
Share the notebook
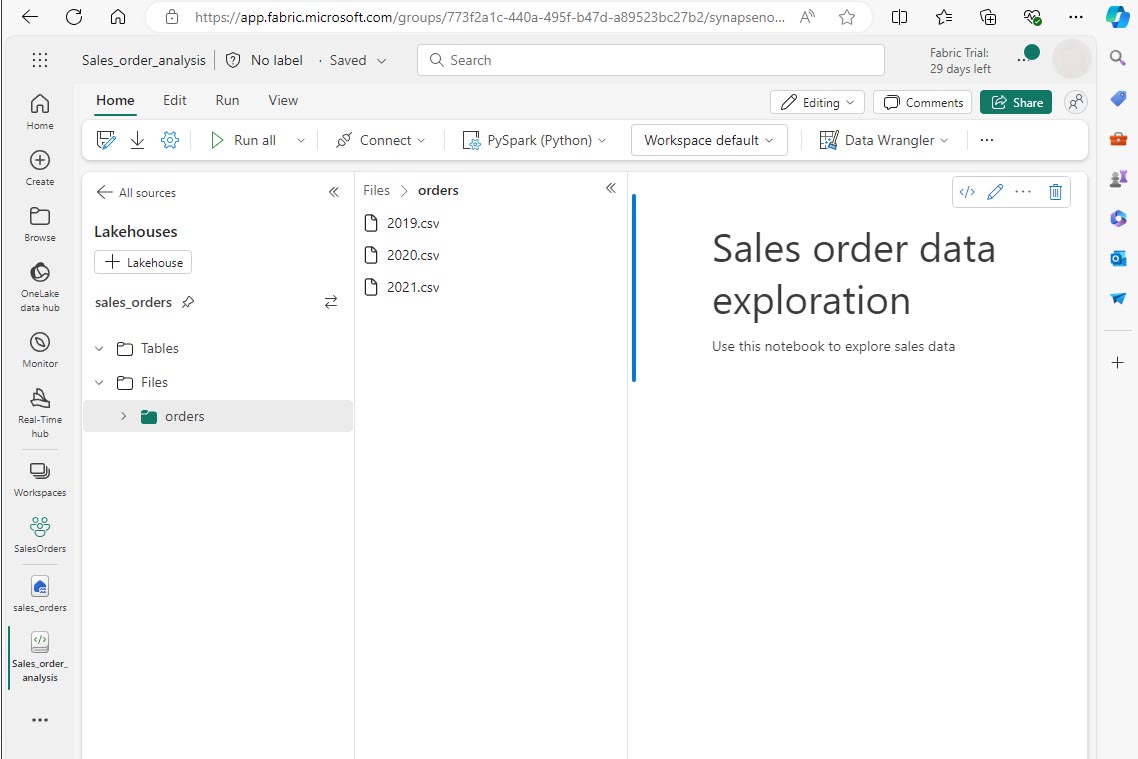click(x=1016, y=102)
